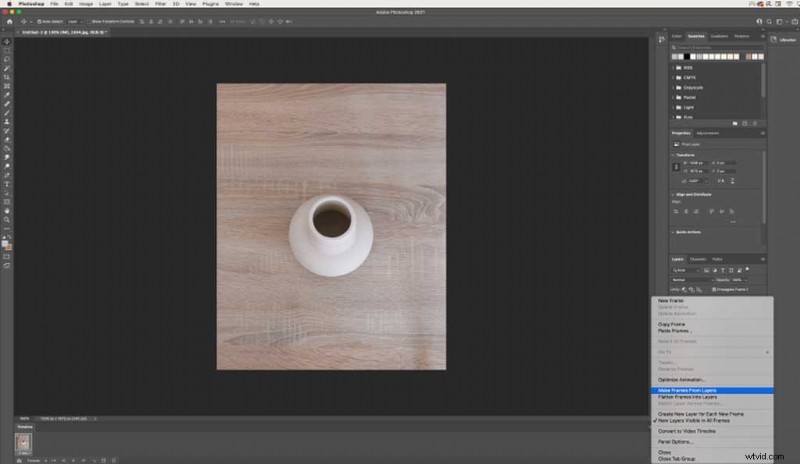The height and width of the screenshot is (464, 800).
Task: Select the Clone Stamp tool
Action: pos(7,122)
